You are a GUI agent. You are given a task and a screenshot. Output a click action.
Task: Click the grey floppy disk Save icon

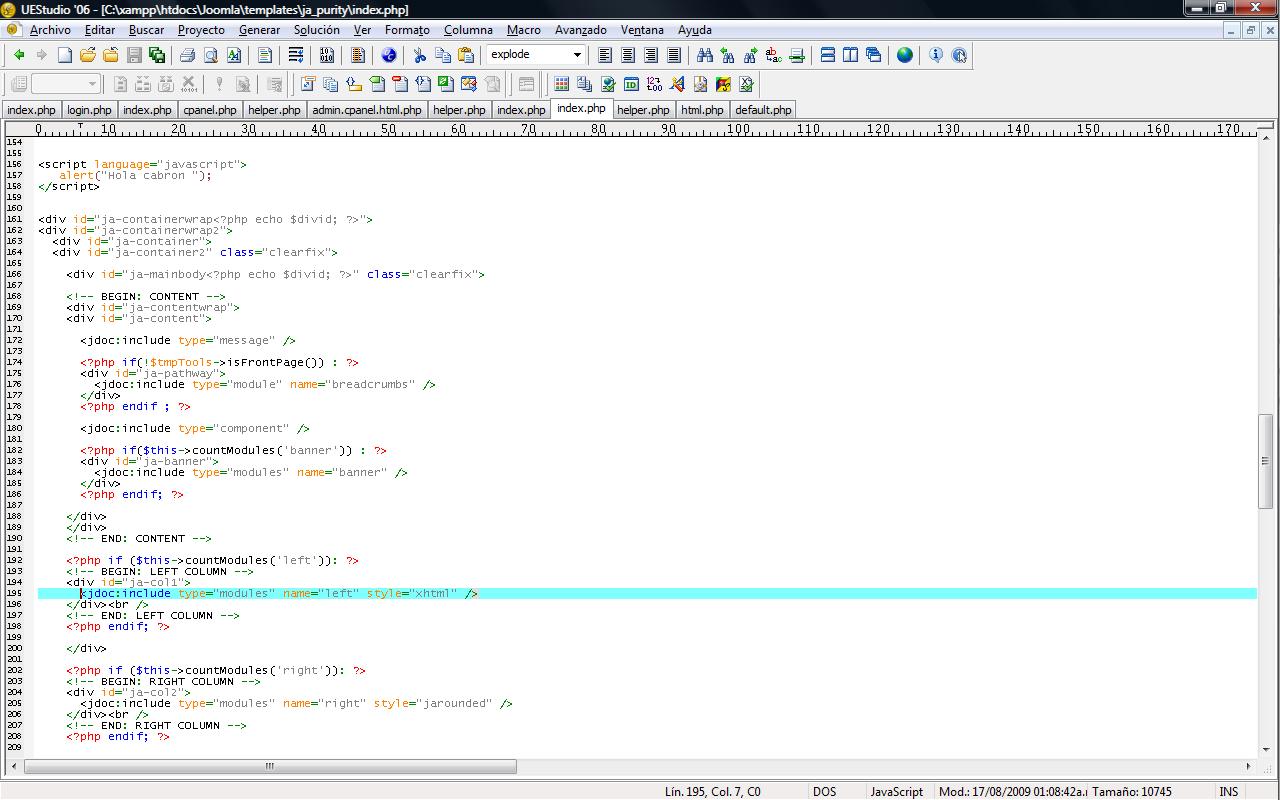click(134, 55)
